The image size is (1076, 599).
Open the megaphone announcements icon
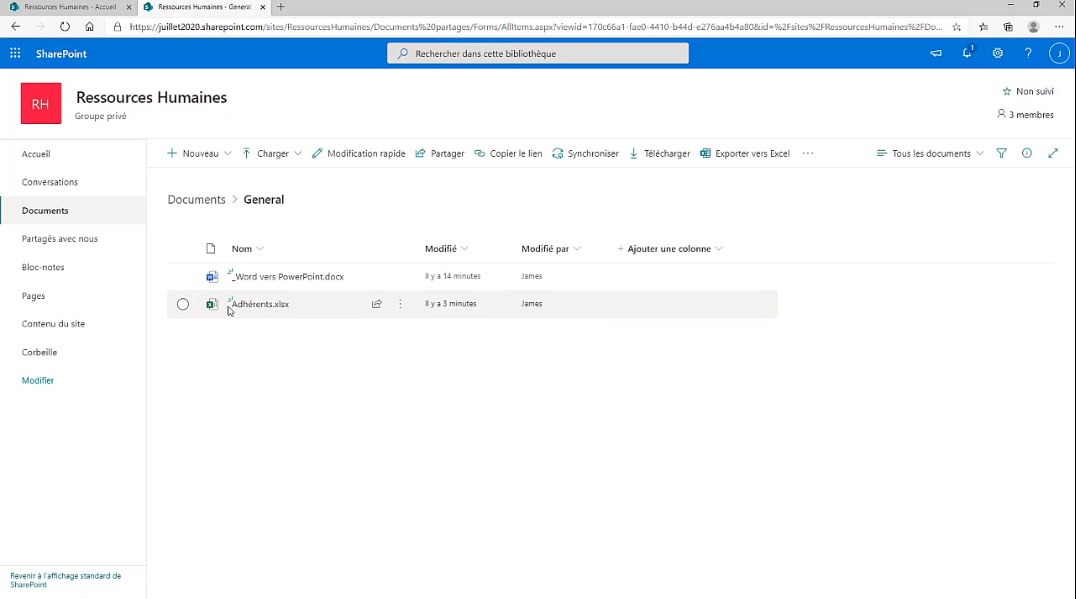pos(936,54)
